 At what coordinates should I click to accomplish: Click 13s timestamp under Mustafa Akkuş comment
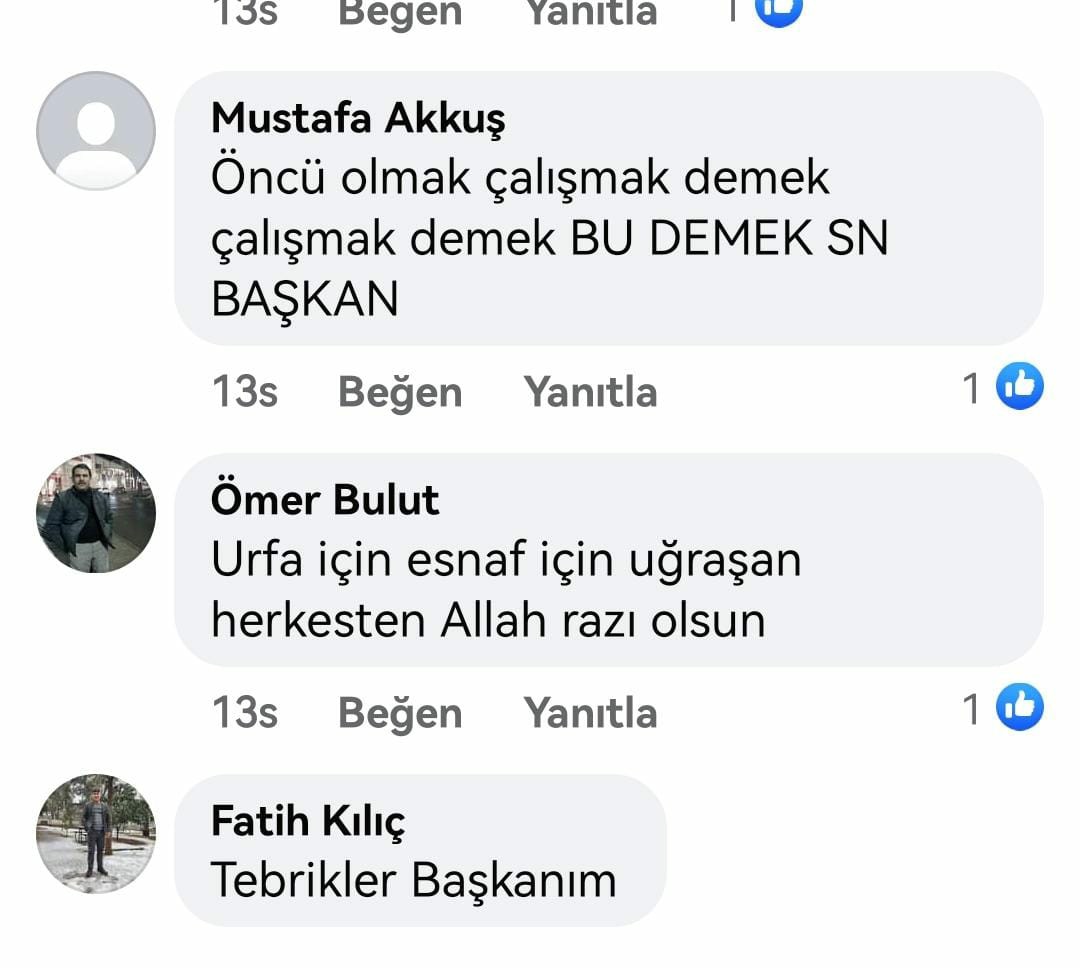(x=245, y=392)
